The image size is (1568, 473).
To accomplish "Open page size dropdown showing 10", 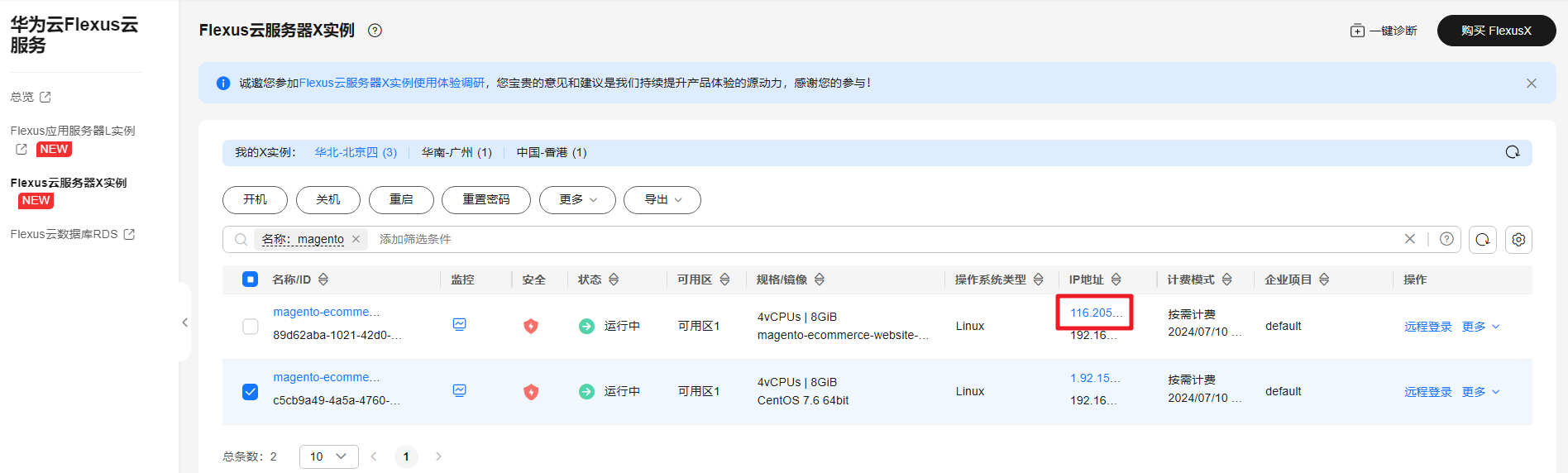I will 329,456.
